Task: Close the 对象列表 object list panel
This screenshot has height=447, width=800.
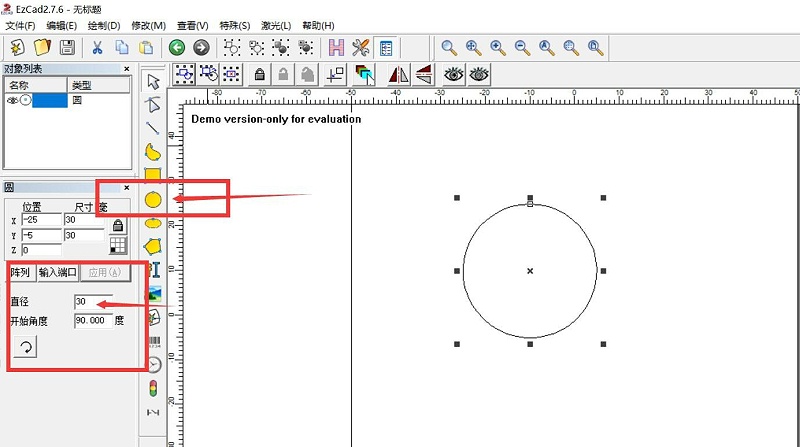Action: (127, 69)
